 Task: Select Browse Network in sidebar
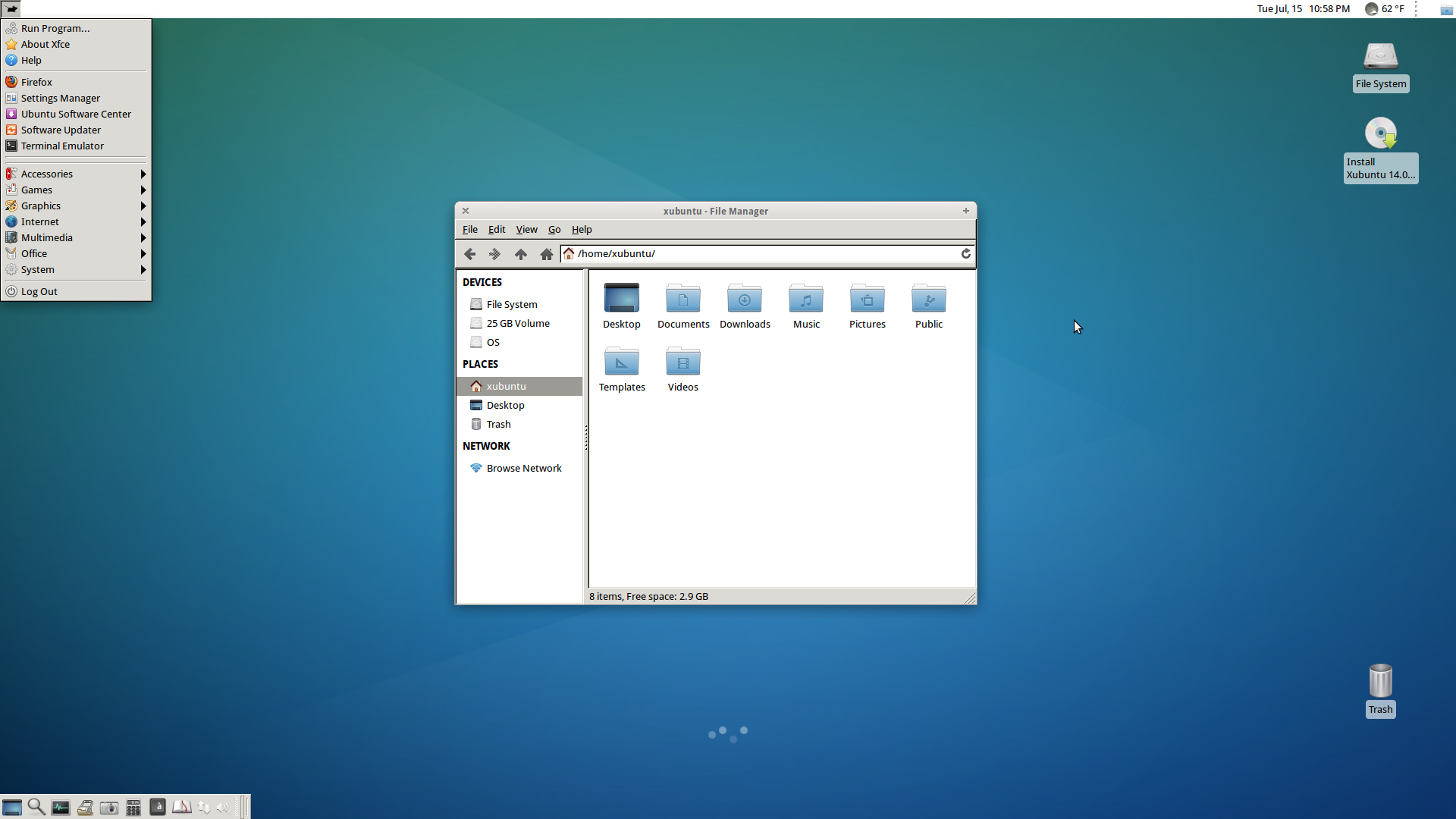tap(523, 468)
